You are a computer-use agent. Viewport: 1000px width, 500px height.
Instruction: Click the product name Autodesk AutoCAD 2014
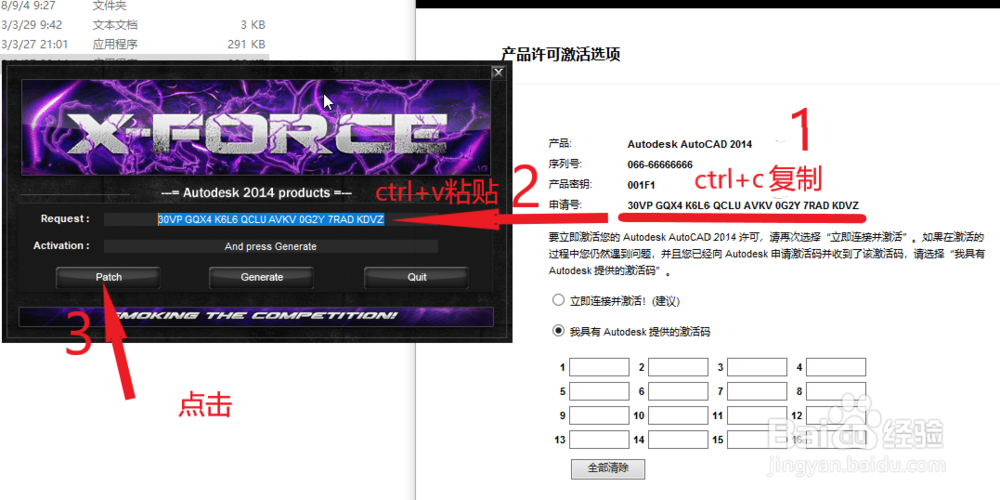tap(689, 144)
